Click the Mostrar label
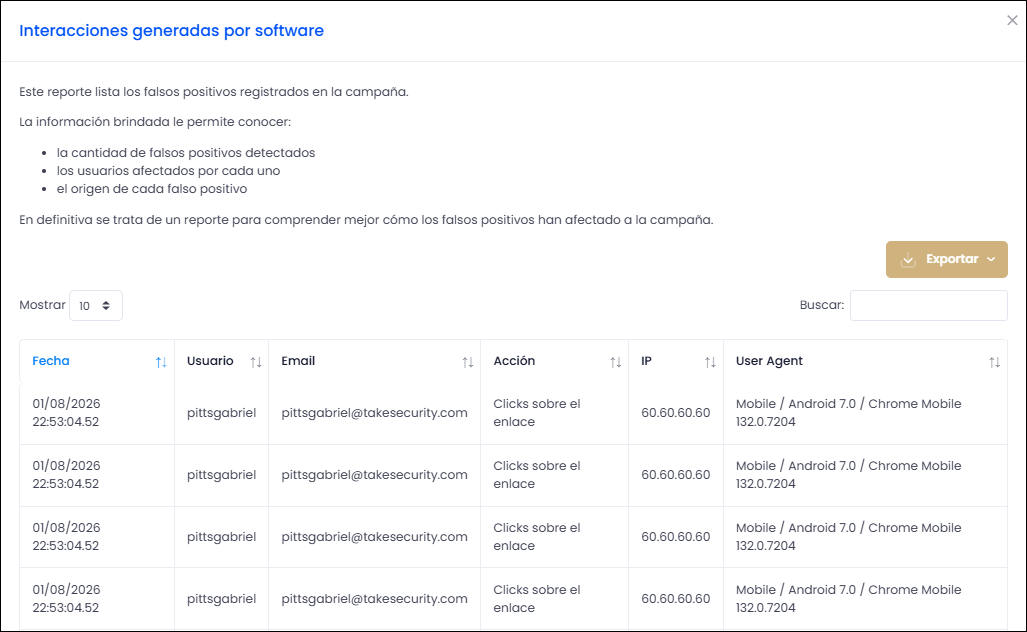 point(42,305)
